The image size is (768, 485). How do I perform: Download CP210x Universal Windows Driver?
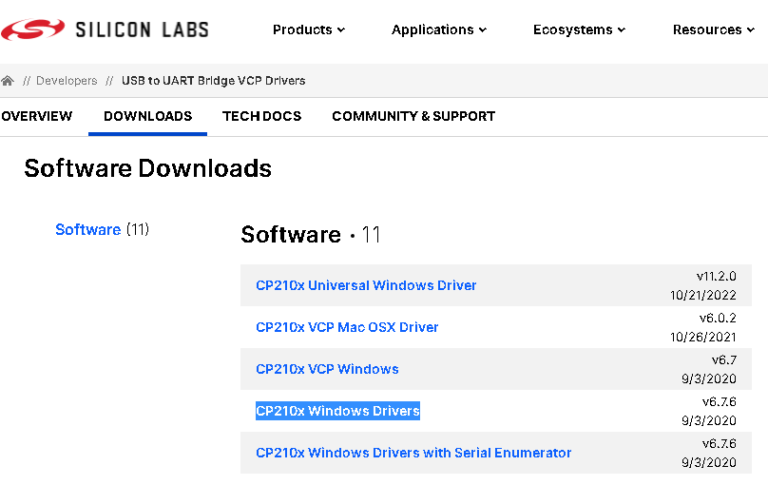click(366, 285)
